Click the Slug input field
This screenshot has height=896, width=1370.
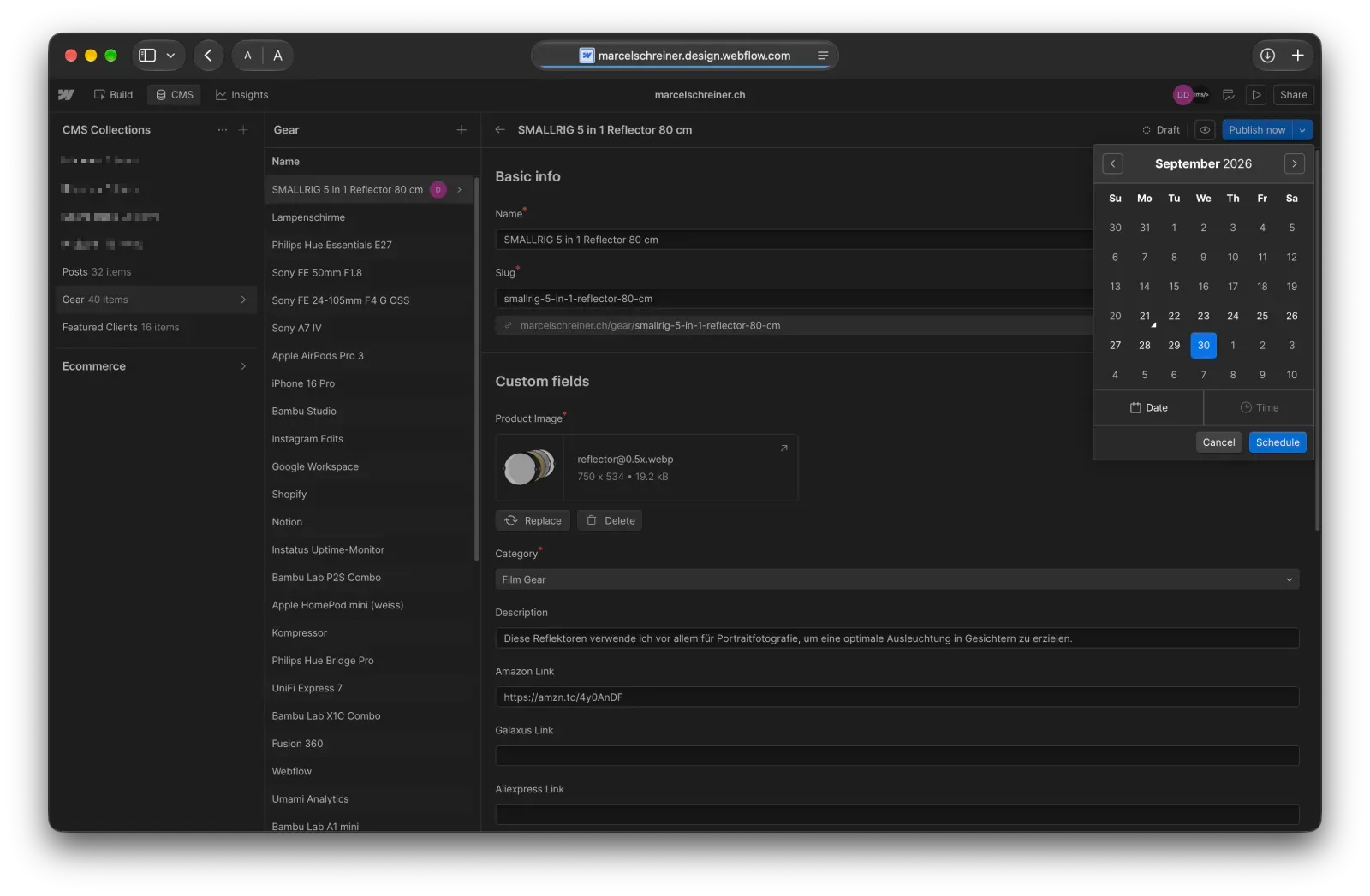(793, 299)
